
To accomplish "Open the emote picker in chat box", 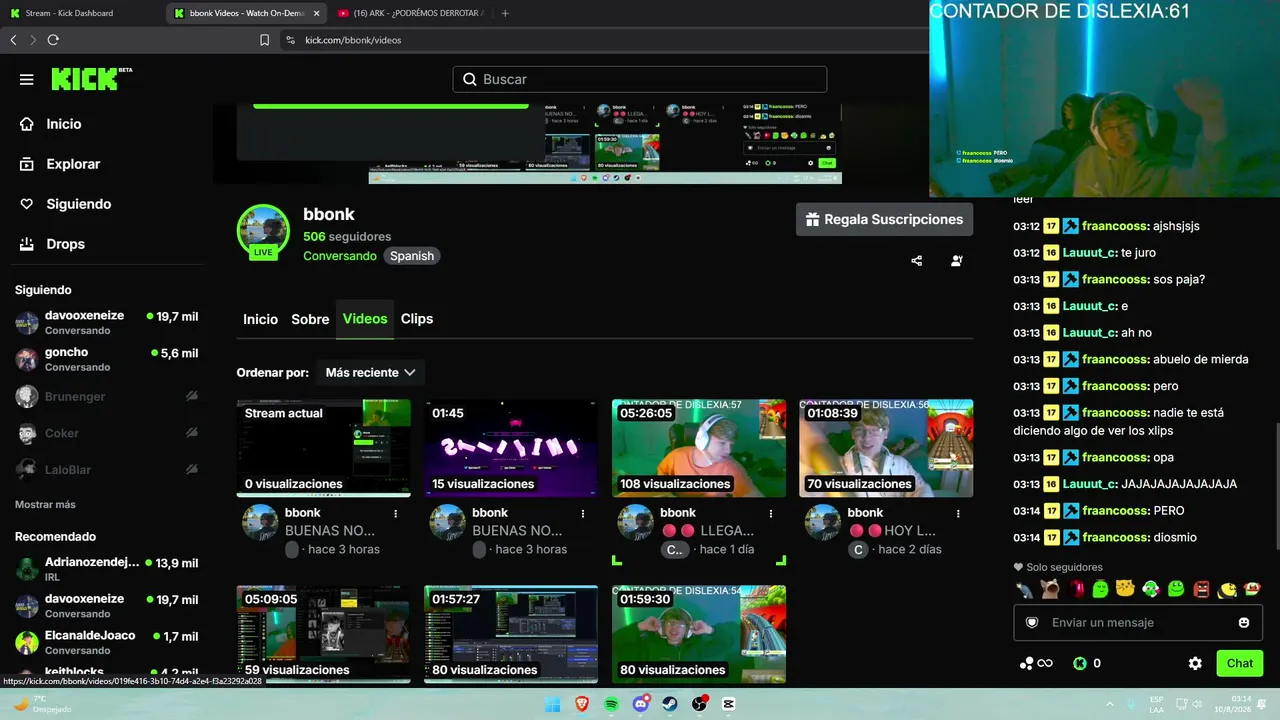I will [x=1244, y=622].
